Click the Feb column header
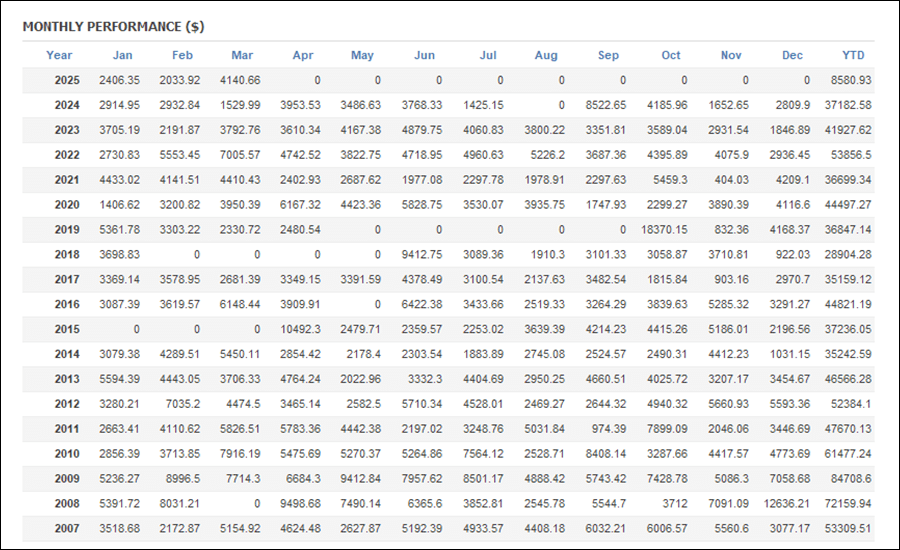 point(183,55)
